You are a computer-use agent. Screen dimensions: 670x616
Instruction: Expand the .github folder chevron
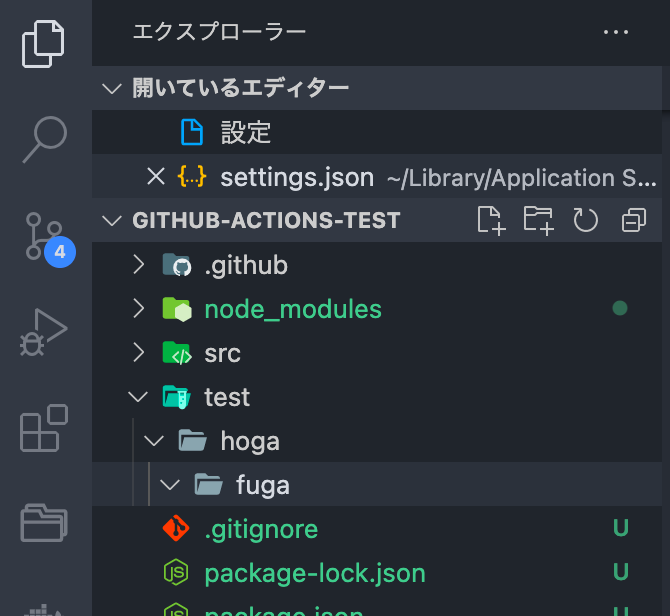click(x=138, y=264)
